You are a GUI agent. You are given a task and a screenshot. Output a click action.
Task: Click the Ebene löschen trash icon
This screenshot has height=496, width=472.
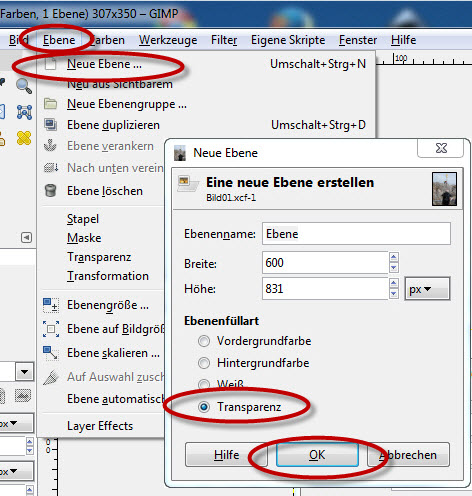[50, 191]
